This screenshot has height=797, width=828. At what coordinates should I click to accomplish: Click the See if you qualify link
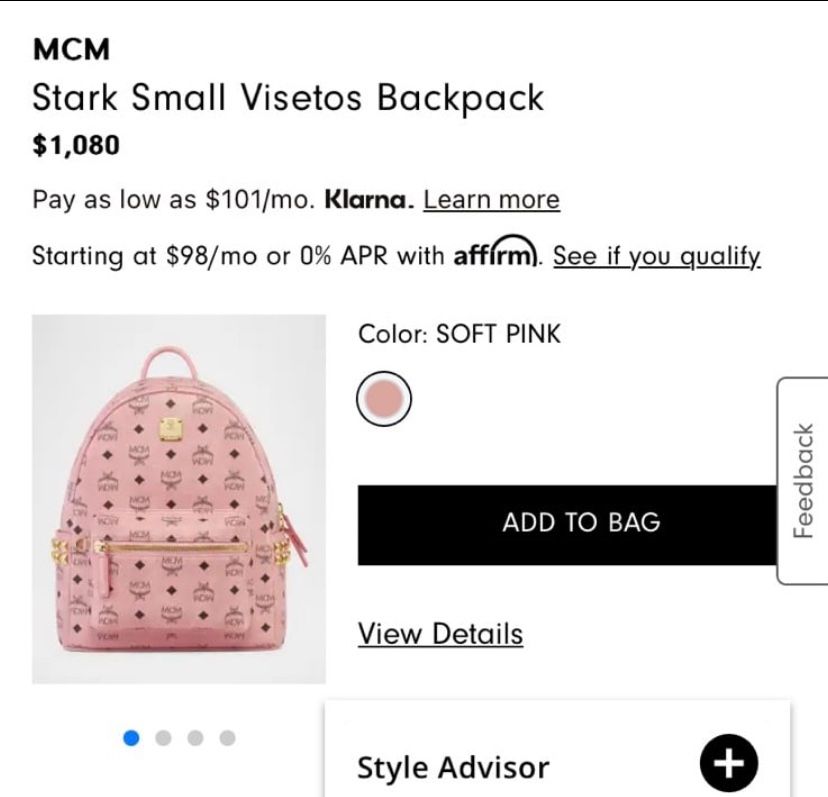[657, 256]
